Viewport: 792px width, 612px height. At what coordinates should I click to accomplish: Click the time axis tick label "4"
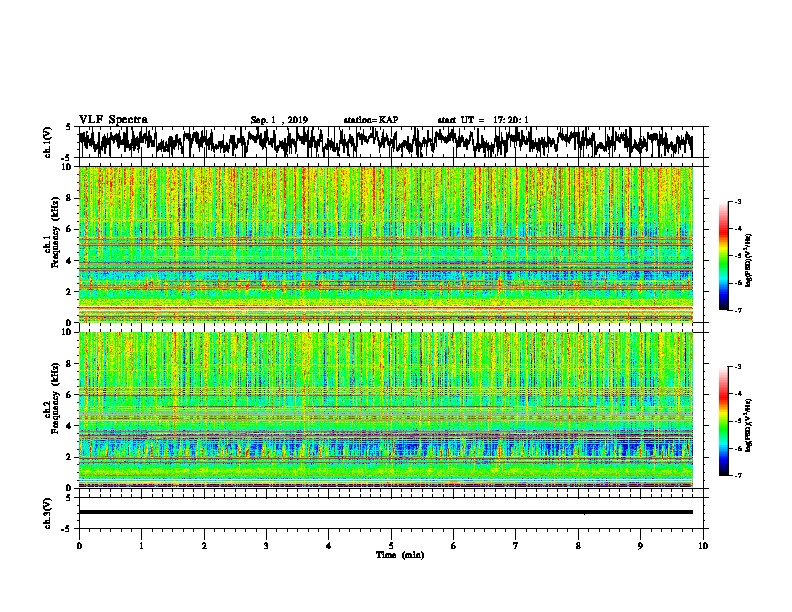329,545
